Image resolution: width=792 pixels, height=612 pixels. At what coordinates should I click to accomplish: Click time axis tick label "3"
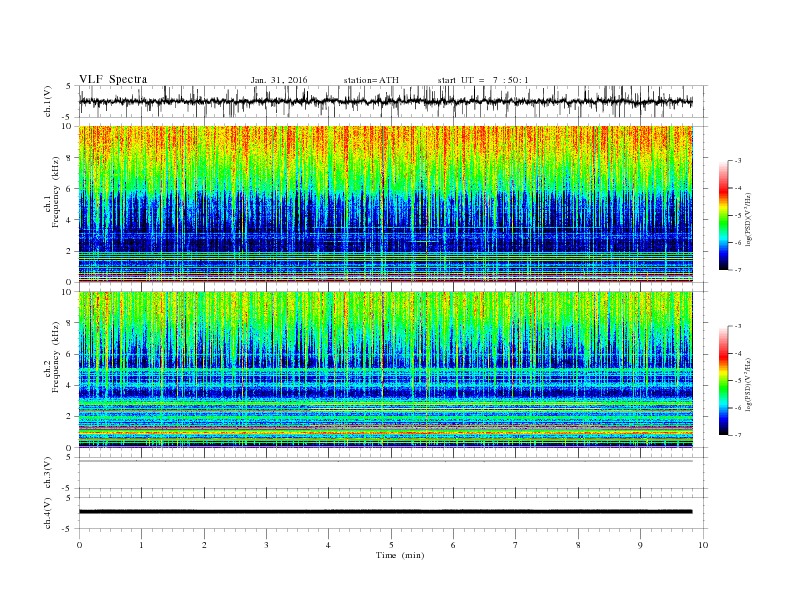(267, 545)
